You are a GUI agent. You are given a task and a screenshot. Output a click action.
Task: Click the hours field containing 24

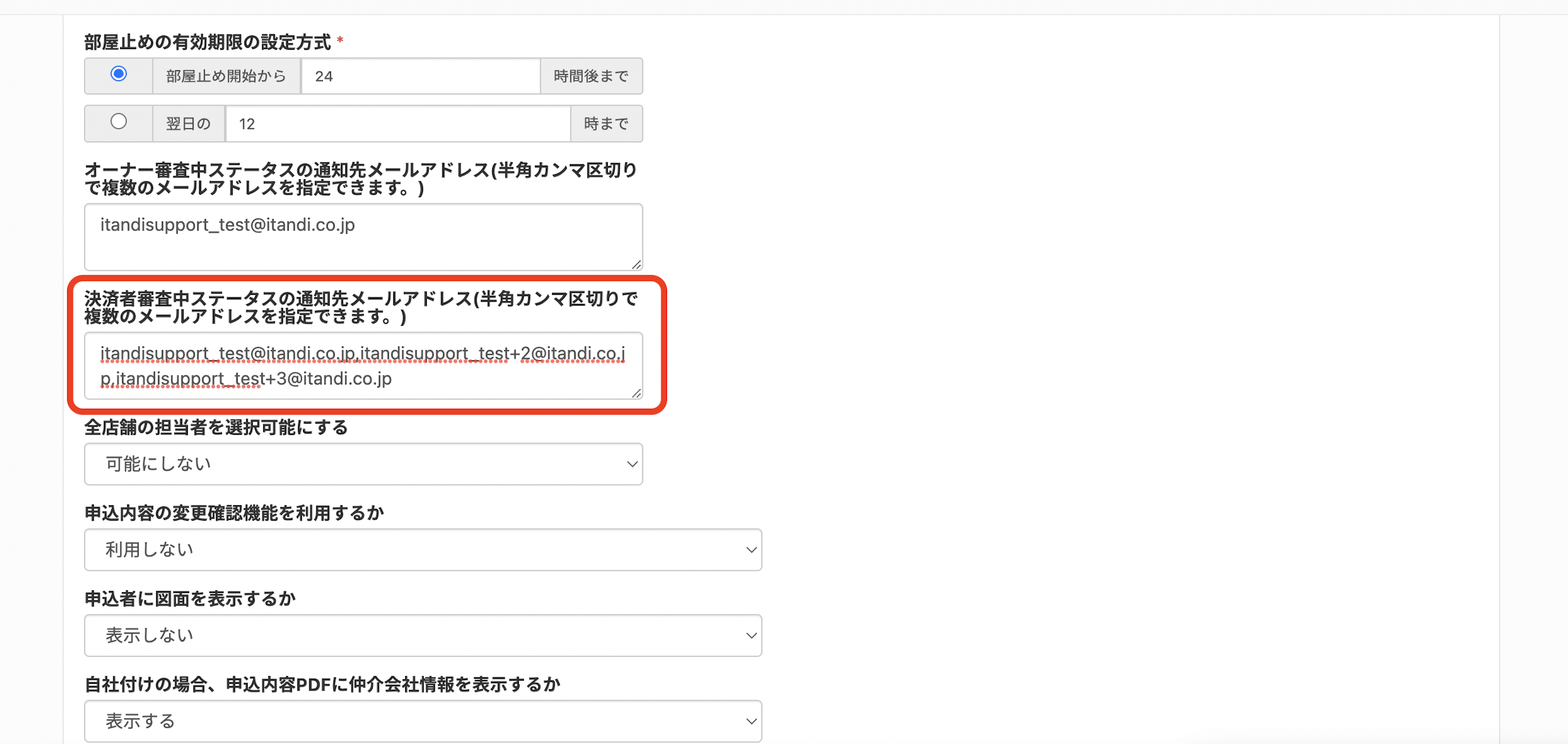pyautogui.click(x=421, y=76)
